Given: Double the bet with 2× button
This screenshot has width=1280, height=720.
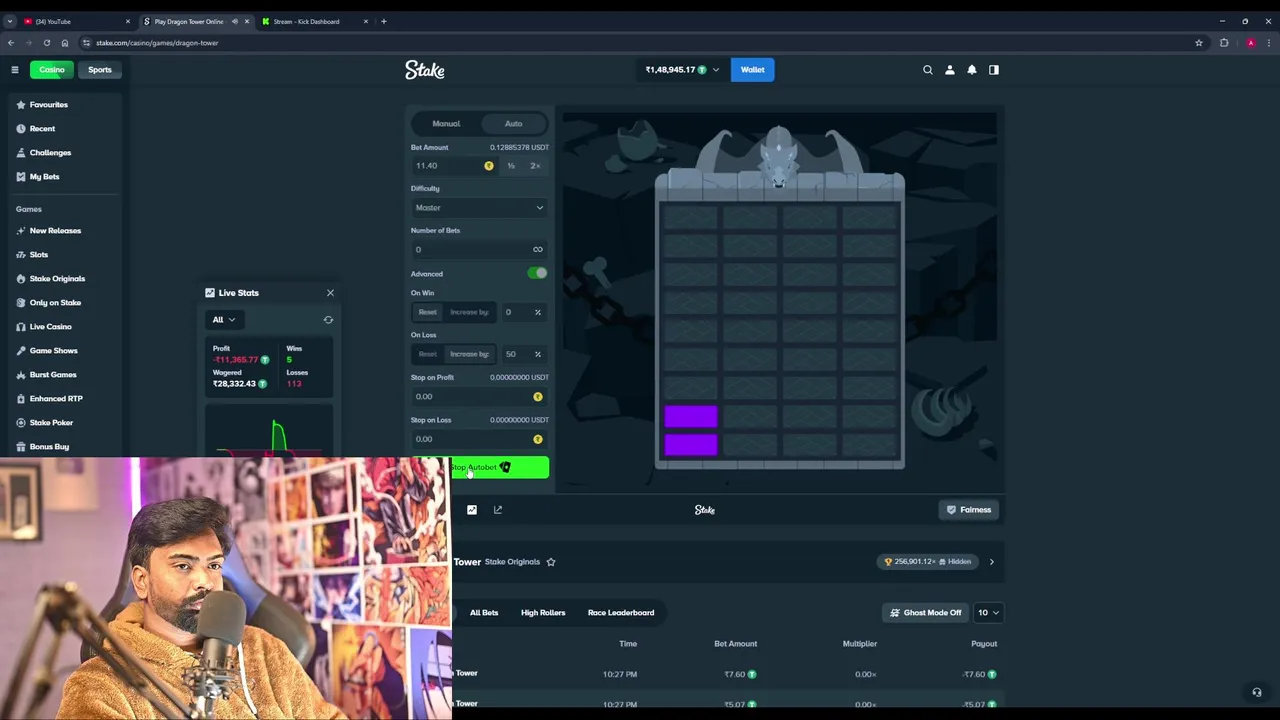Looking at the screenshot, I should click(535, 166).
